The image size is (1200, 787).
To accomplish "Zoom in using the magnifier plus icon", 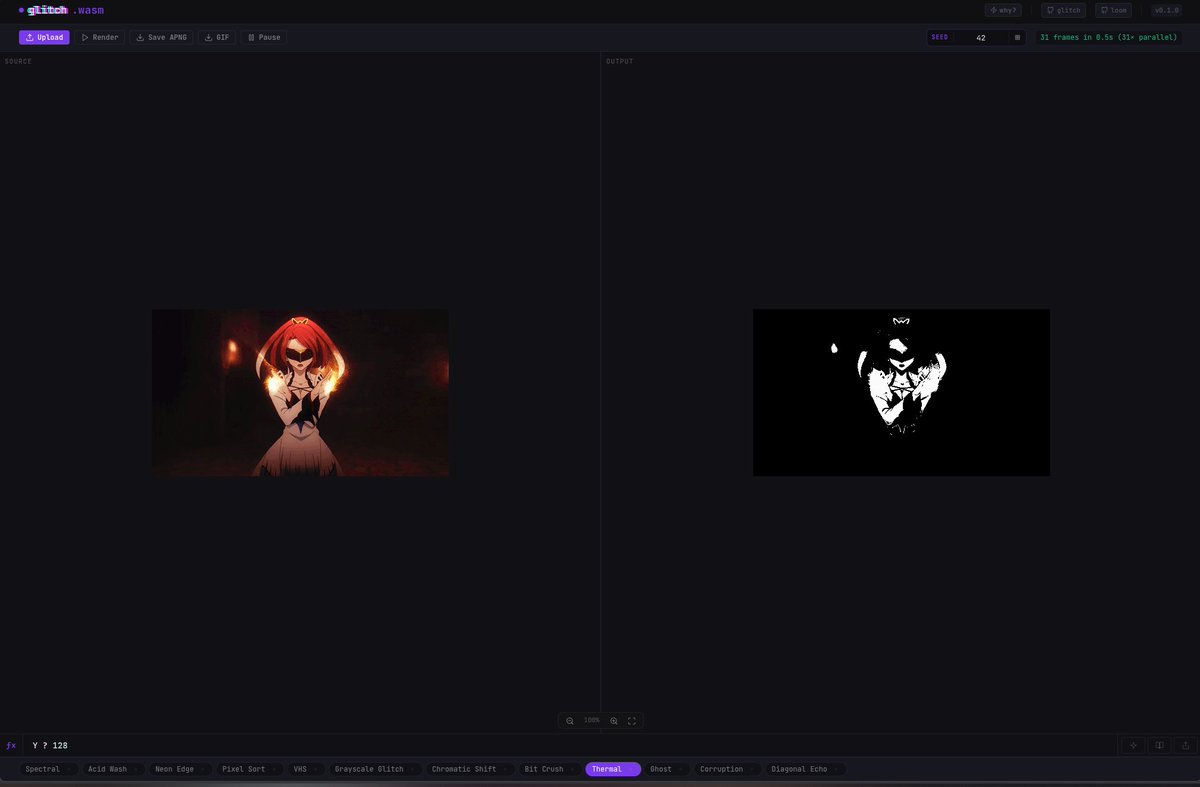I will [x=614, y=720].
